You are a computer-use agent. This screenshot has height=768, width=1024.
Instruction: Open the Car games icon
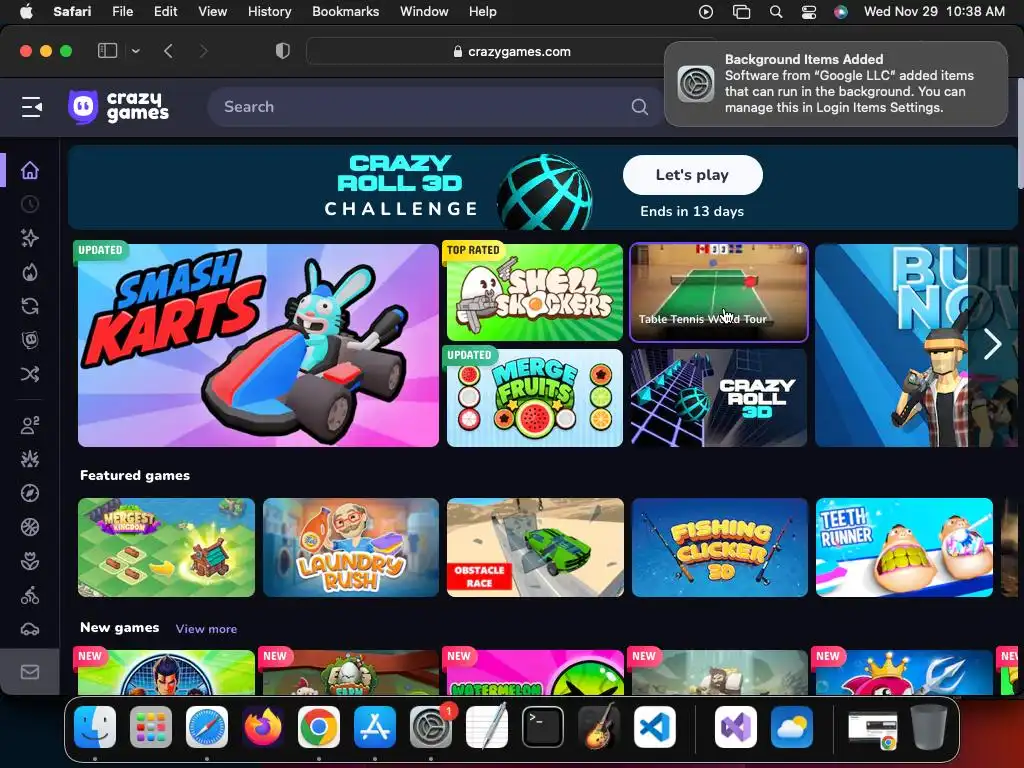click(30, 629)
